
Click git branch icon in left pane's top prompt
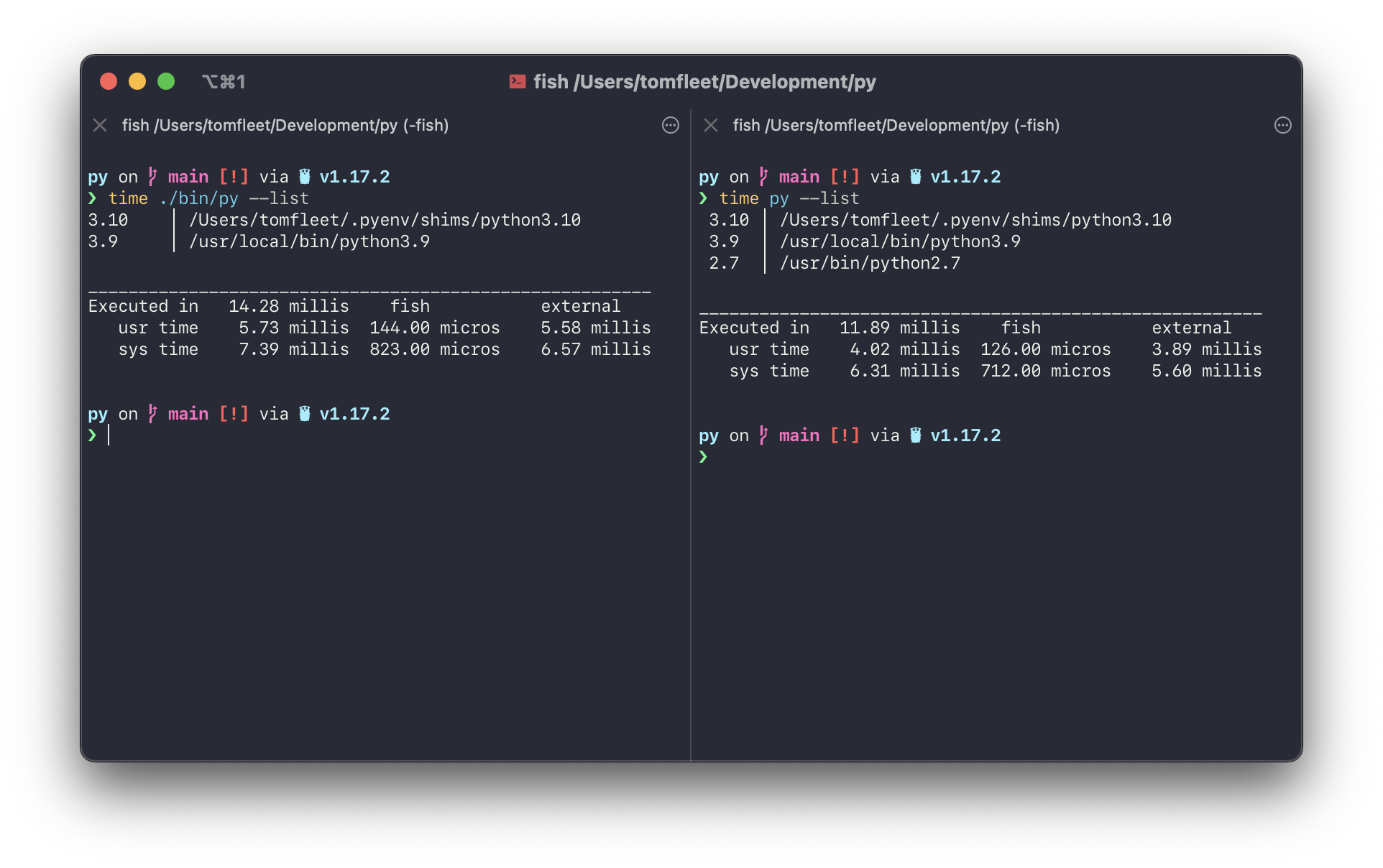(x=152, y=177)
